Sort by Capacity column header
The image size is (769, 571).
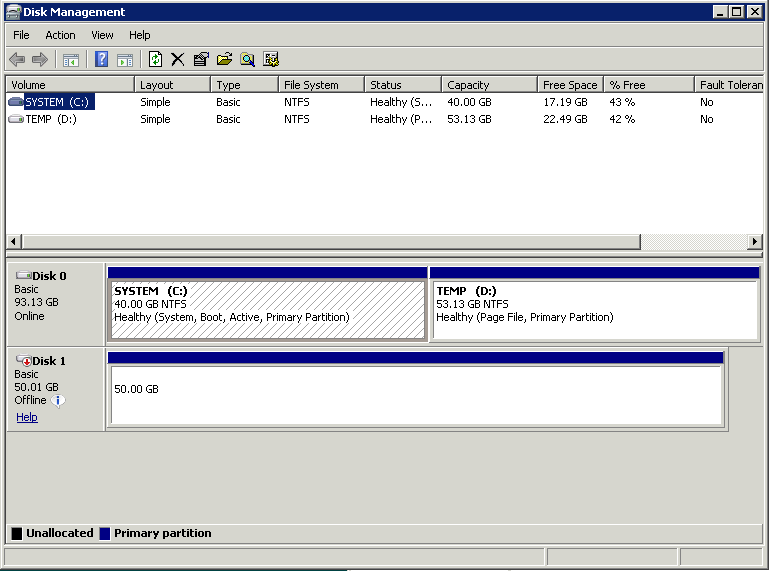pos(489,85)
